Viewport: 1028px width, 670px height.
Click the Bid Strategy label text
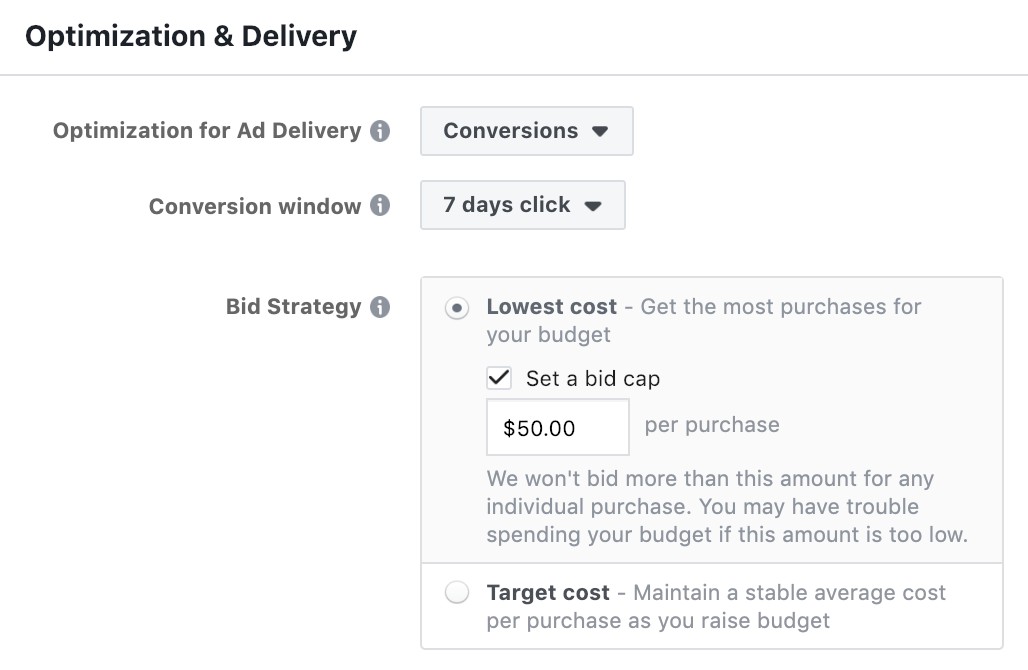click(x=293, y=307)
